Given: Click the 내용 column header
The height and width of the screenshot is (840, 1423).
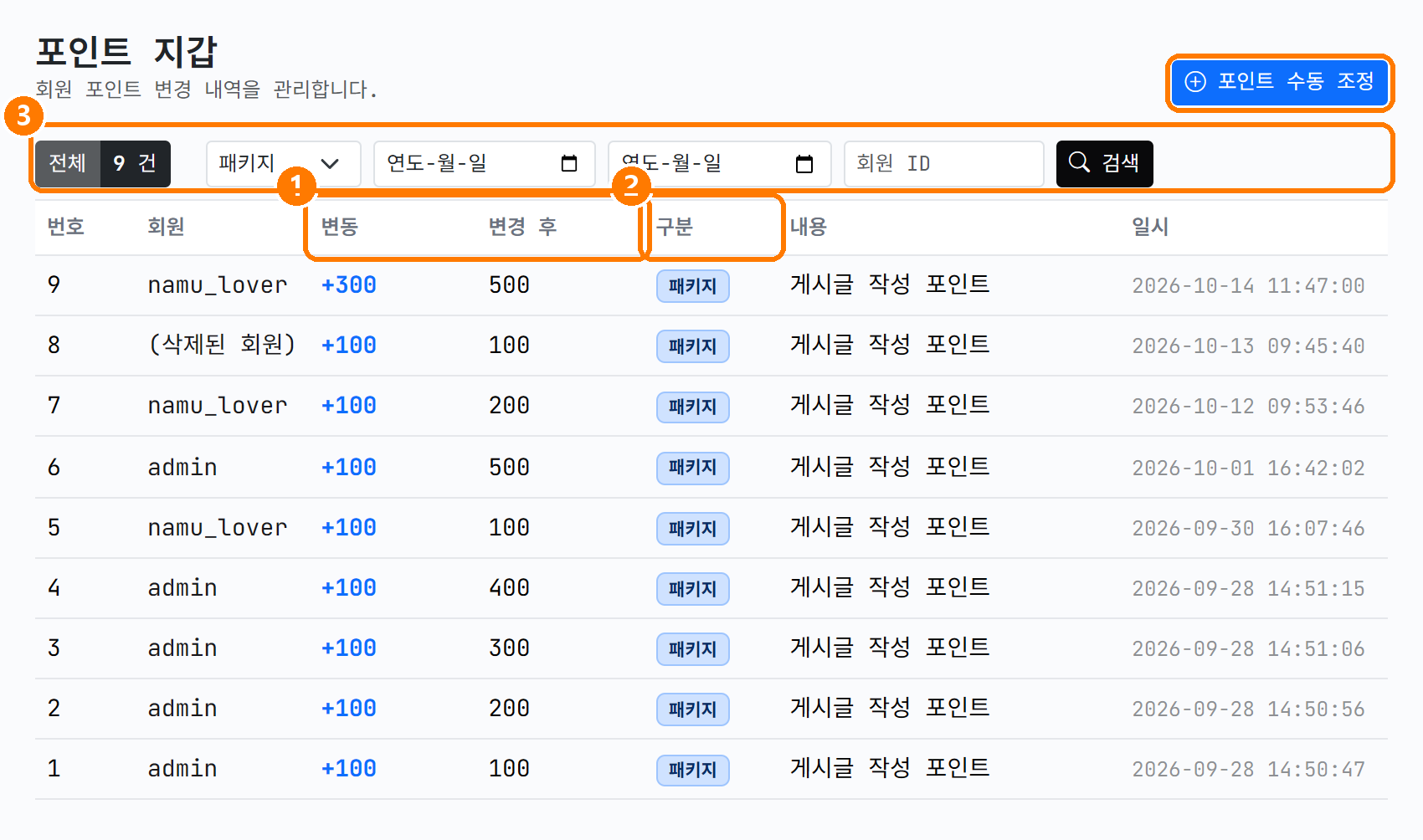Looking at the screenshot, I should (809, 227).
